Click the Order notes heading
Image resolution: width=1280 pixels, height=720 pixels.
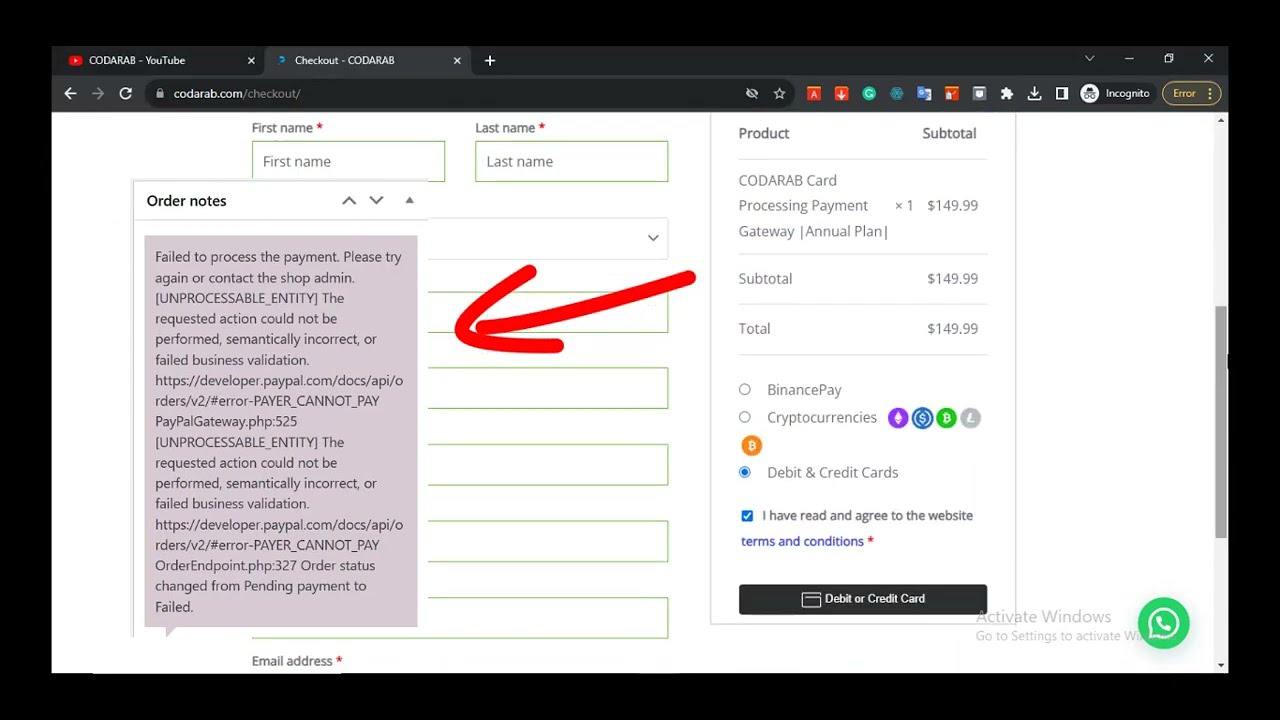[x=187, y=201]
